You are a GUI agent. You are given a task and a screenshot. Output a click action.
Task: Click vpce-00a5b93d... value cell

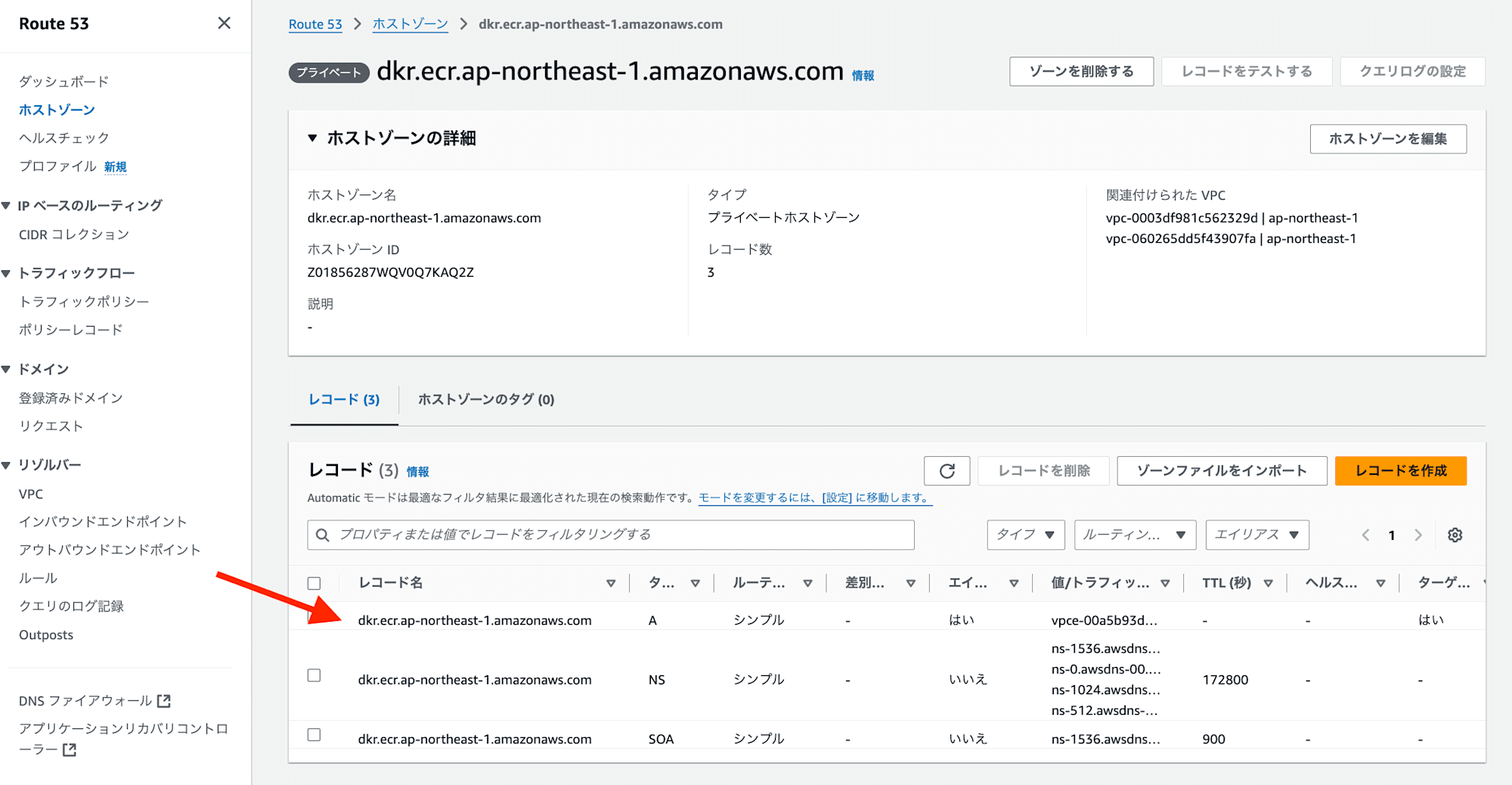pos(1104,620)
